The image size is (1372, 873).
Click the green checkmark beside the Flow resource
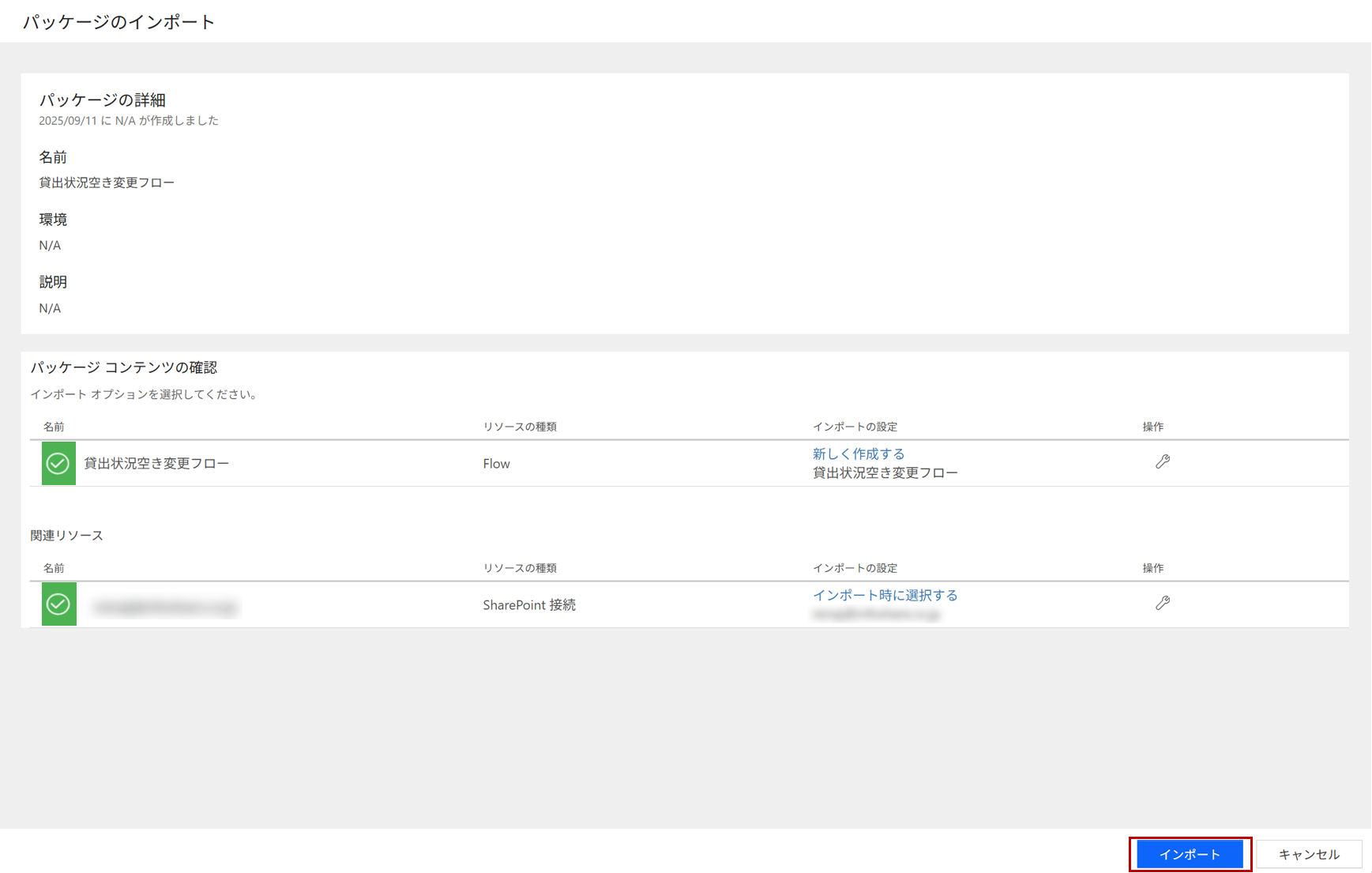[58, 463]
